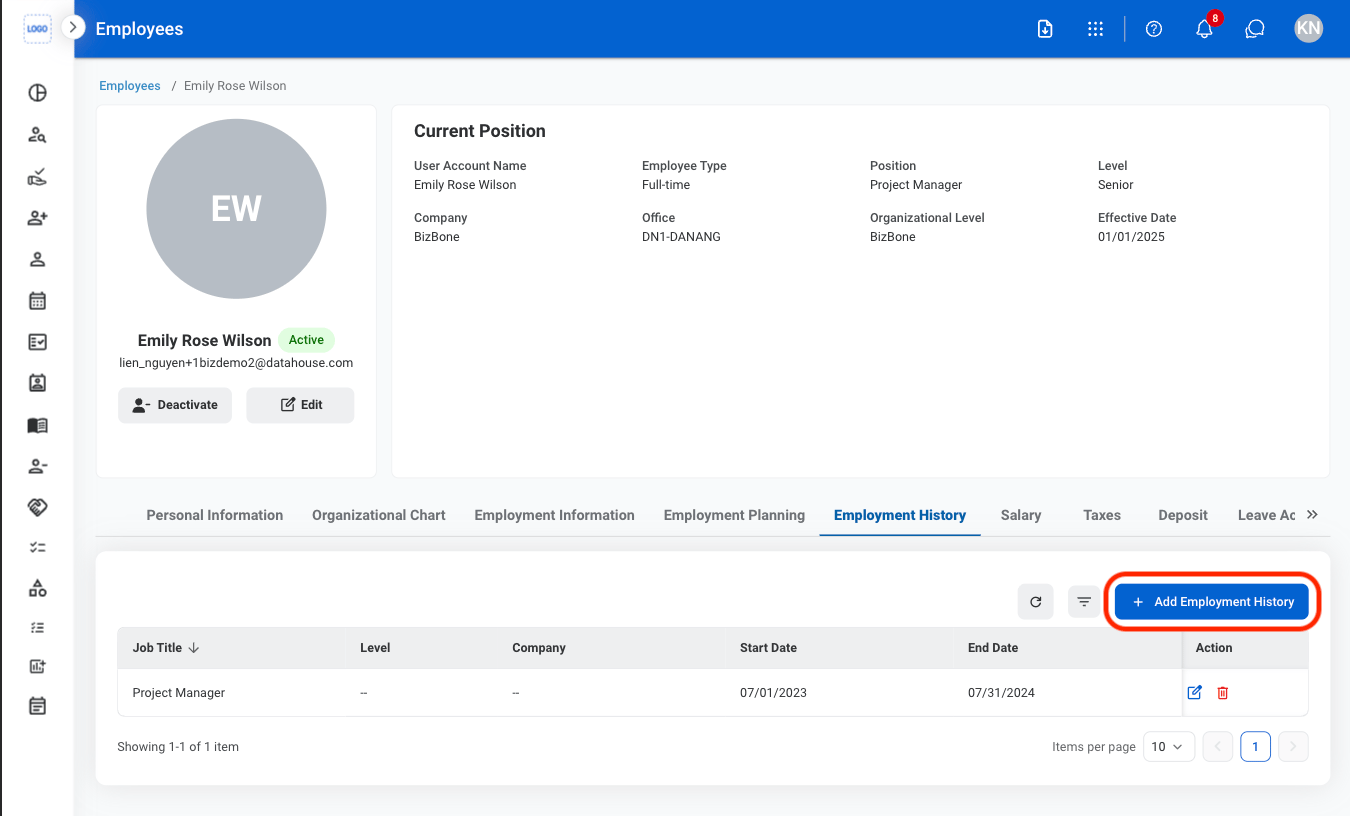This screenshot has width=1350, height=816.
Task: Click the help question mark icon
Action: (1154, 29)
